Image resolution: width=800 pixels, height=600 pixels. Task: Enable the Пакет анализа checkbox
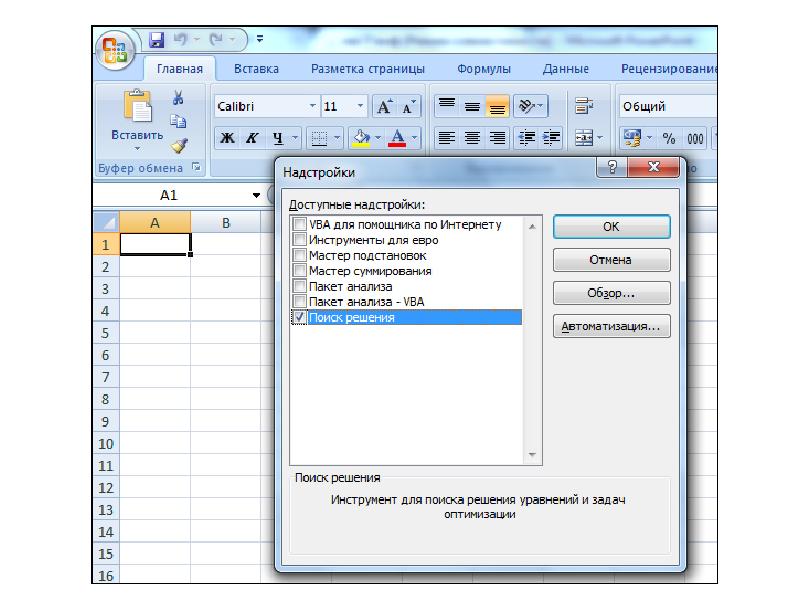point(299,287)
